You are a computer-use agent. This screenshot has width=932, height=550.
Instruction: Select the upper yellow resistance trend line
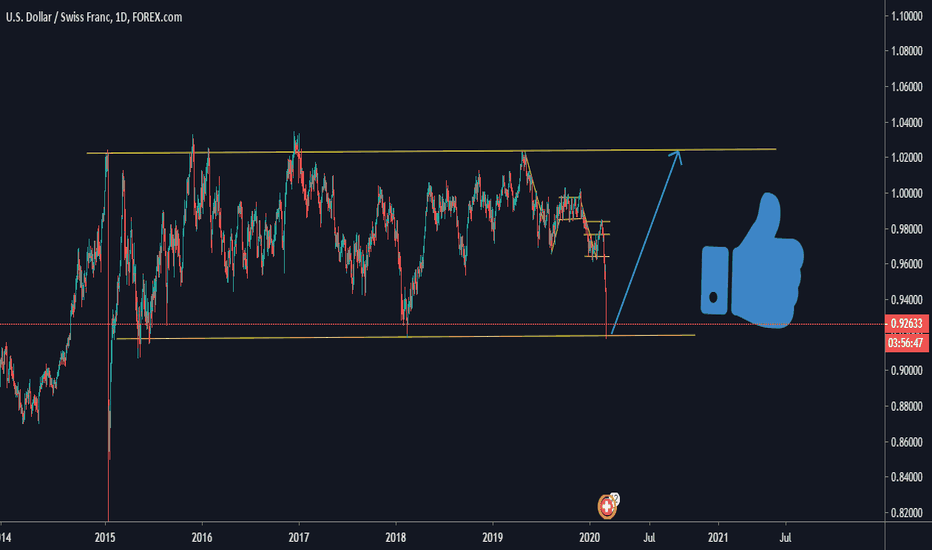[431, 151]
